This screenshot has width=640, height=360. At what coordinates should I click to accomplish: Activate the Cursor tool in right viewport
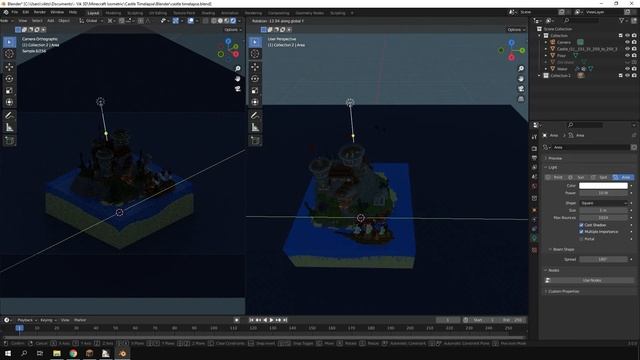coord(255,54)
